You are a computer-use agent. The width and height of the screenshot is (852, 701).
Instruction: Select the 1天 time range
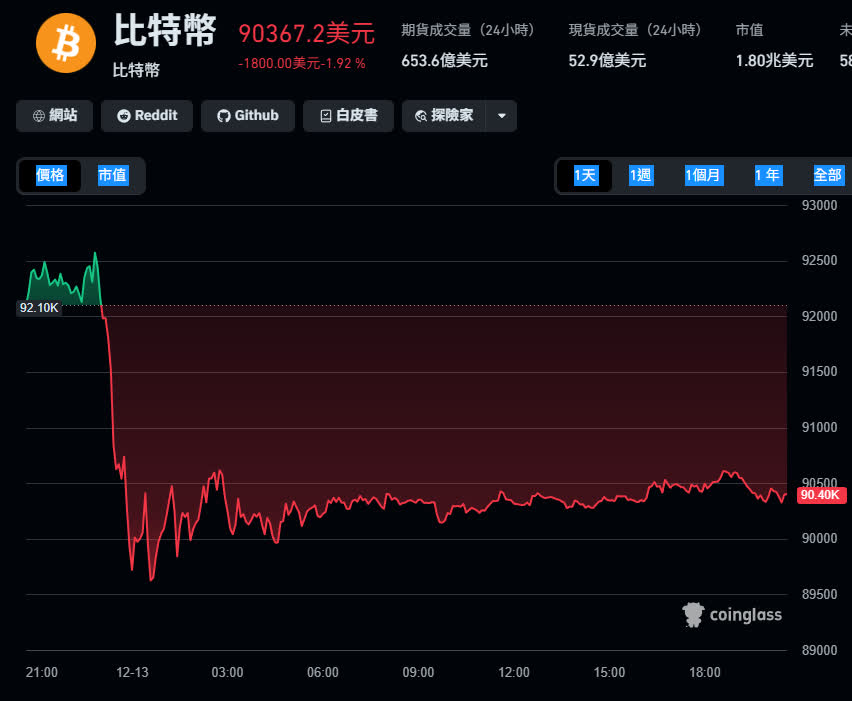[x=584, y=176]
